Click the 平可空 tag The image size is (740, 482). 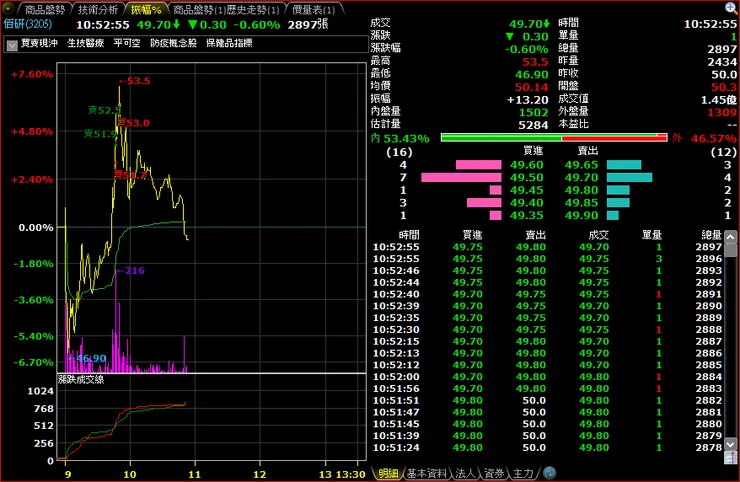click(x=127, y=43)
